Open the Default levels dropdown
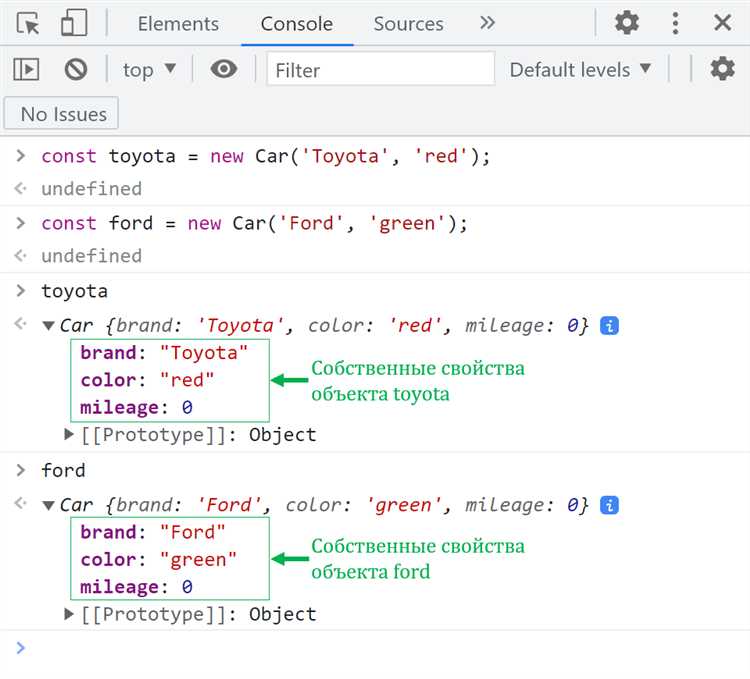 580,70
